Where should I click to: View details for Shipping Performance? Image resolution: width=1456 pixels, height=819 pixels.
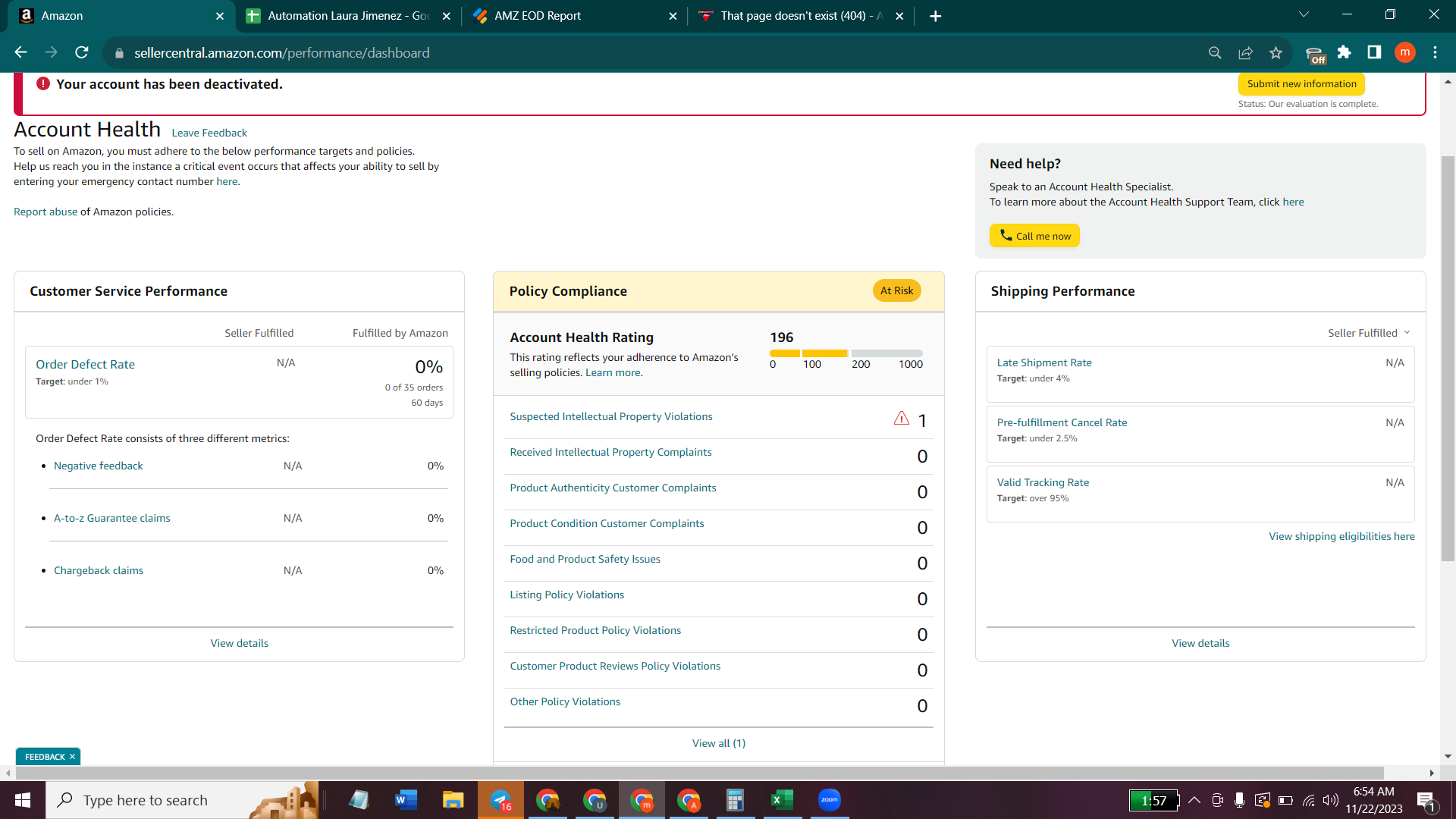(1200, 643)
